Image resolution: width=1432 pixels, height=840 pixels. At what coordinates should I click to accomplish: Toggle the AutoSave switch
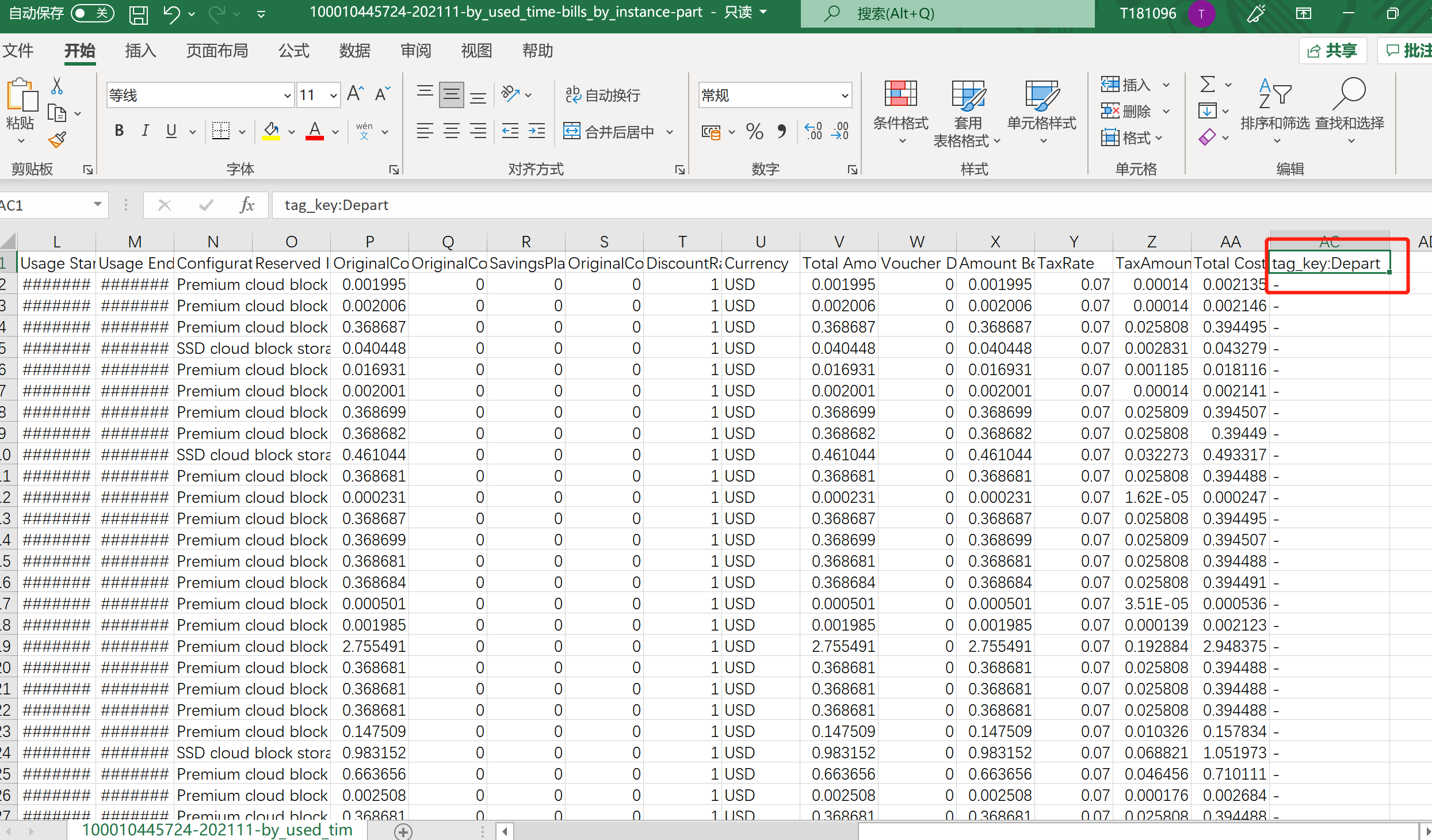pyautogui.click(x=92, y=13)
